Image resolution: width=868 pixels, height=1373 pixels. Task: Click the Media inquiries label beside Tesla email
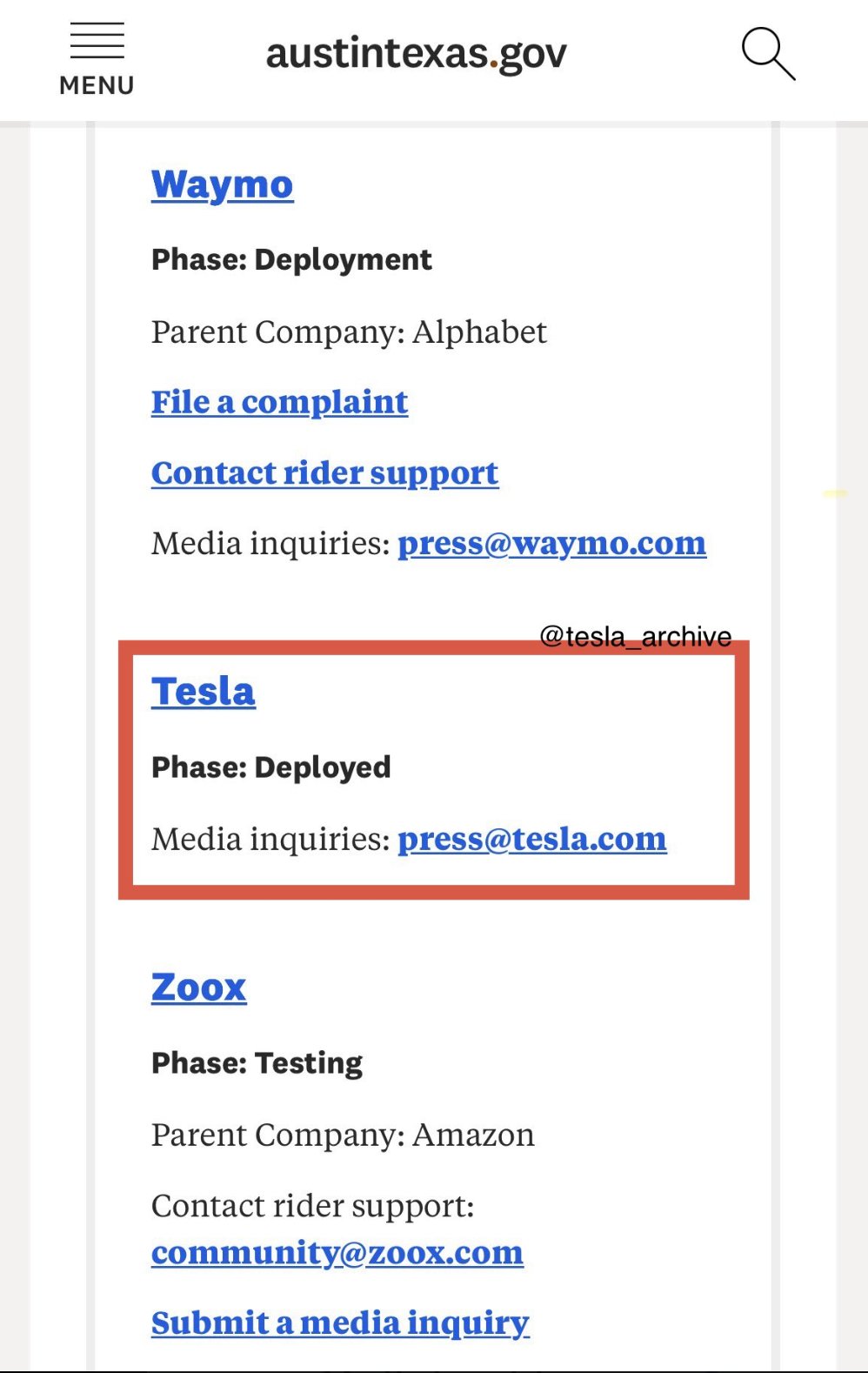click(x=270, y=839)
